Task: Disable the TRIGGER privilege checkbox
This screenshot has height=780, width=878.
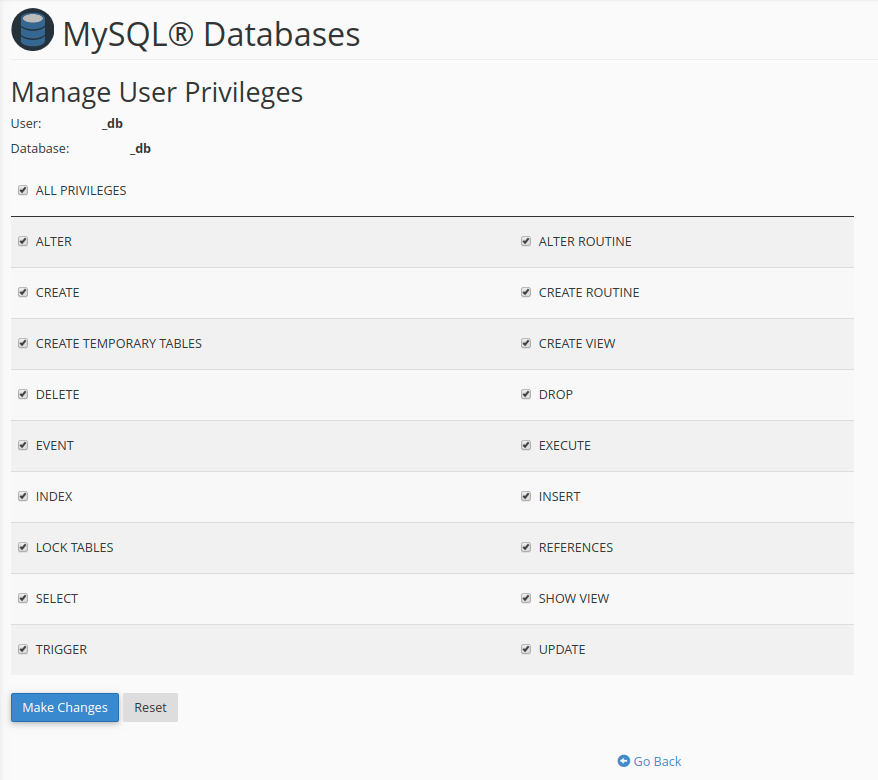Action: pyautogui.click(x=23, y=649)
